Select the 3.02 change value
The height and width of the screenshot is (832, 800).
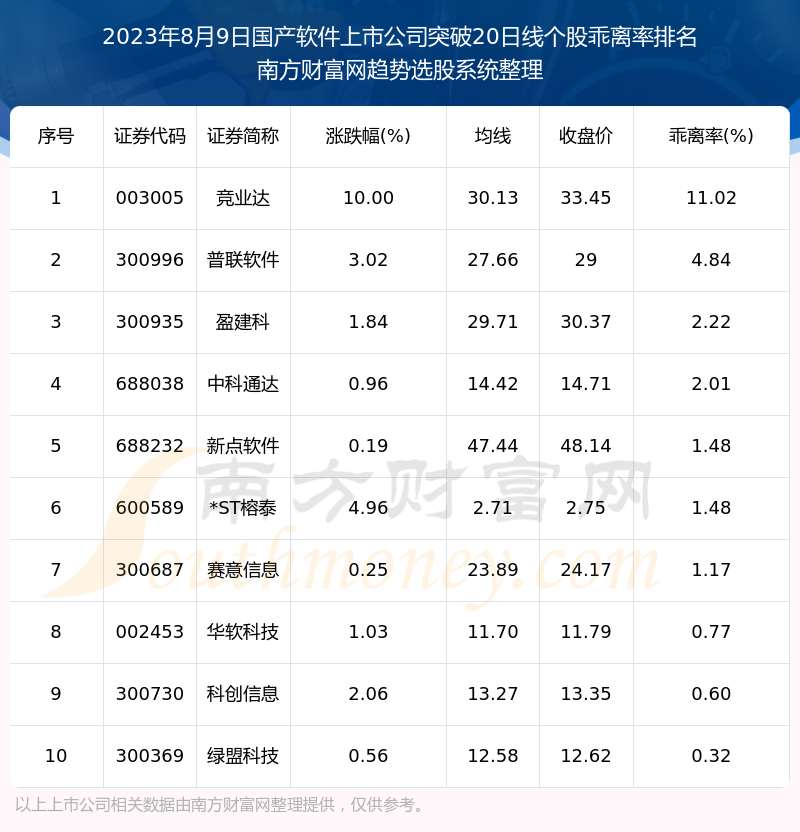point(368,260)
